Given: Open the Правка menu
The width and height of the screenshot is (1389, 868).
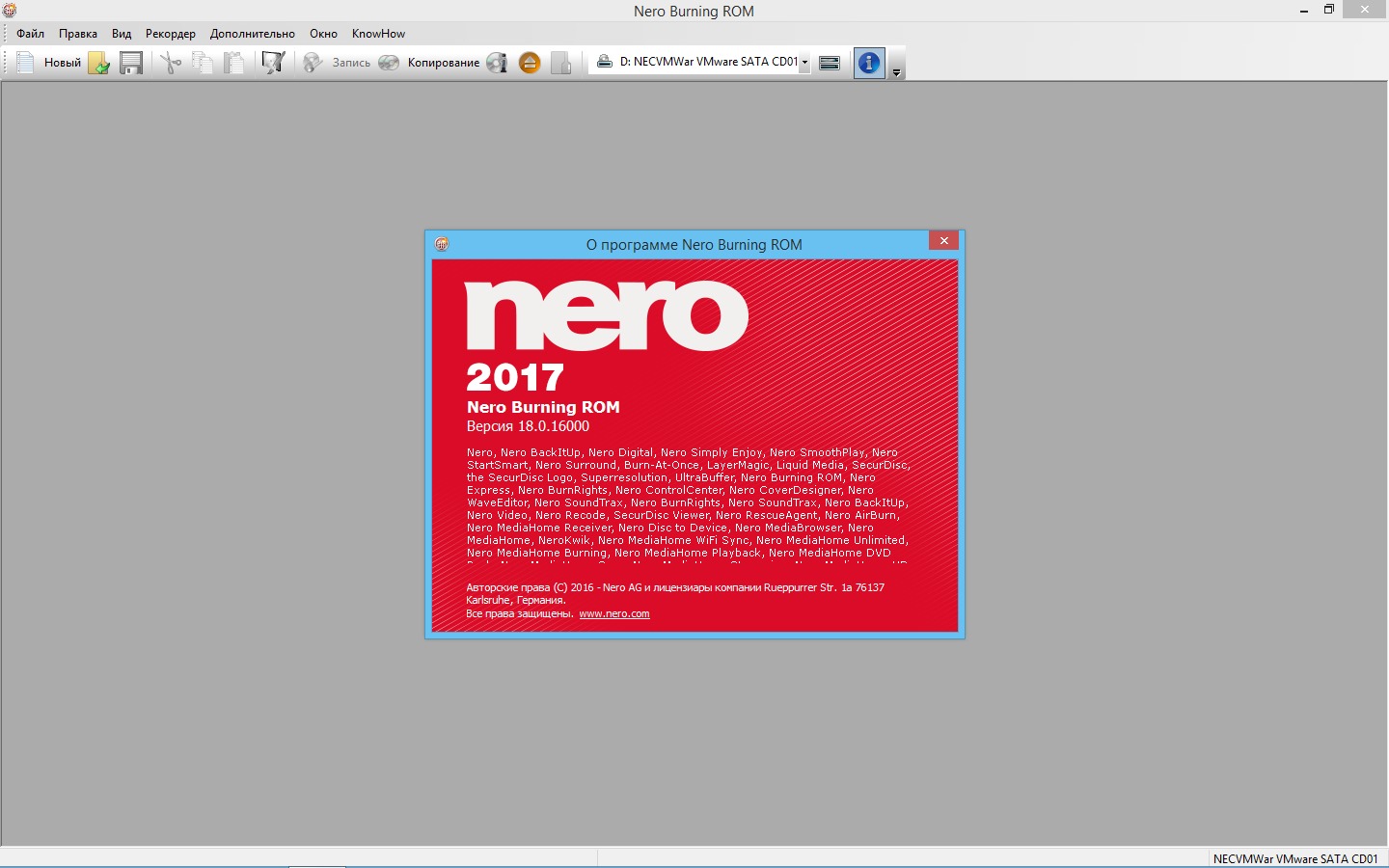Looking at the screenshot, I should pos(78,33).
